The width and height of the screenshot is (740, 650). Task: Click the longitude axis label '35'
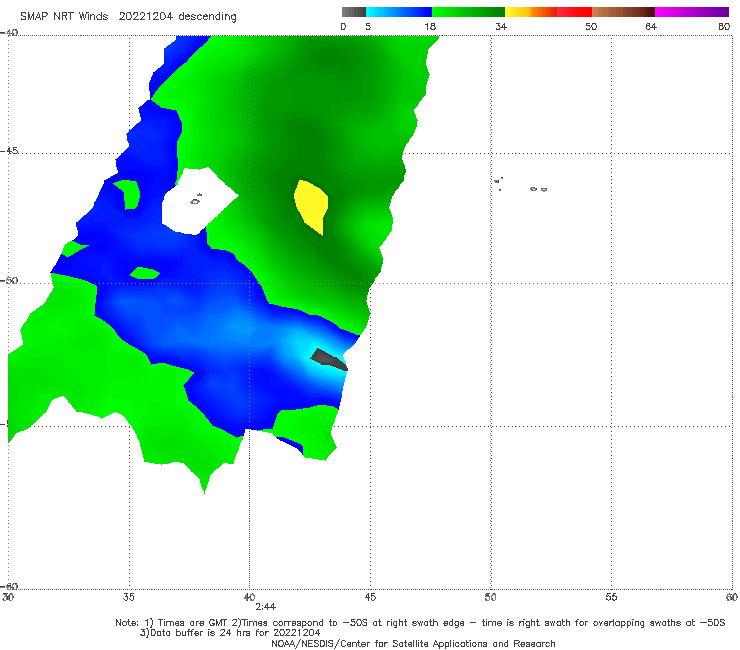coord(129,597)
